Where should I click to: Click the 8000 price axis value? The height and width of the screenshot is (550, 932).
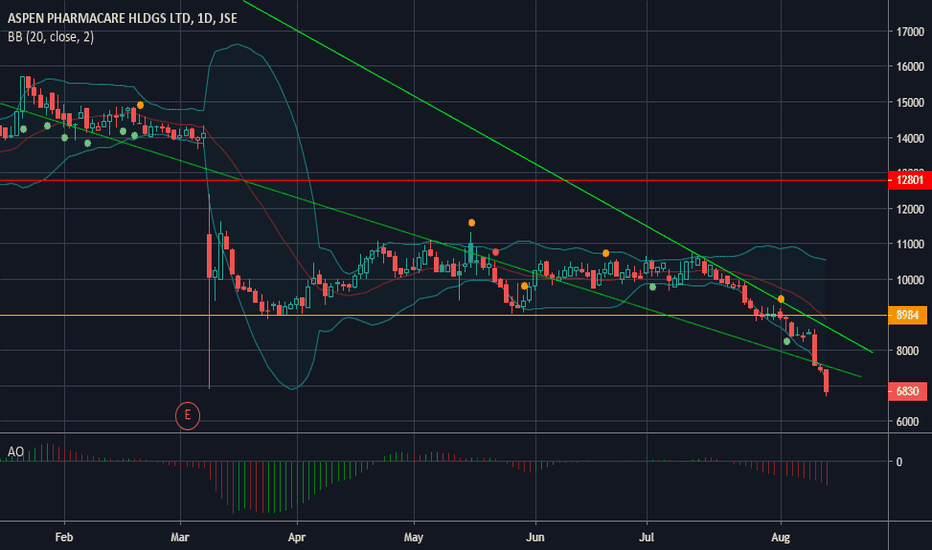pos(908,351)
